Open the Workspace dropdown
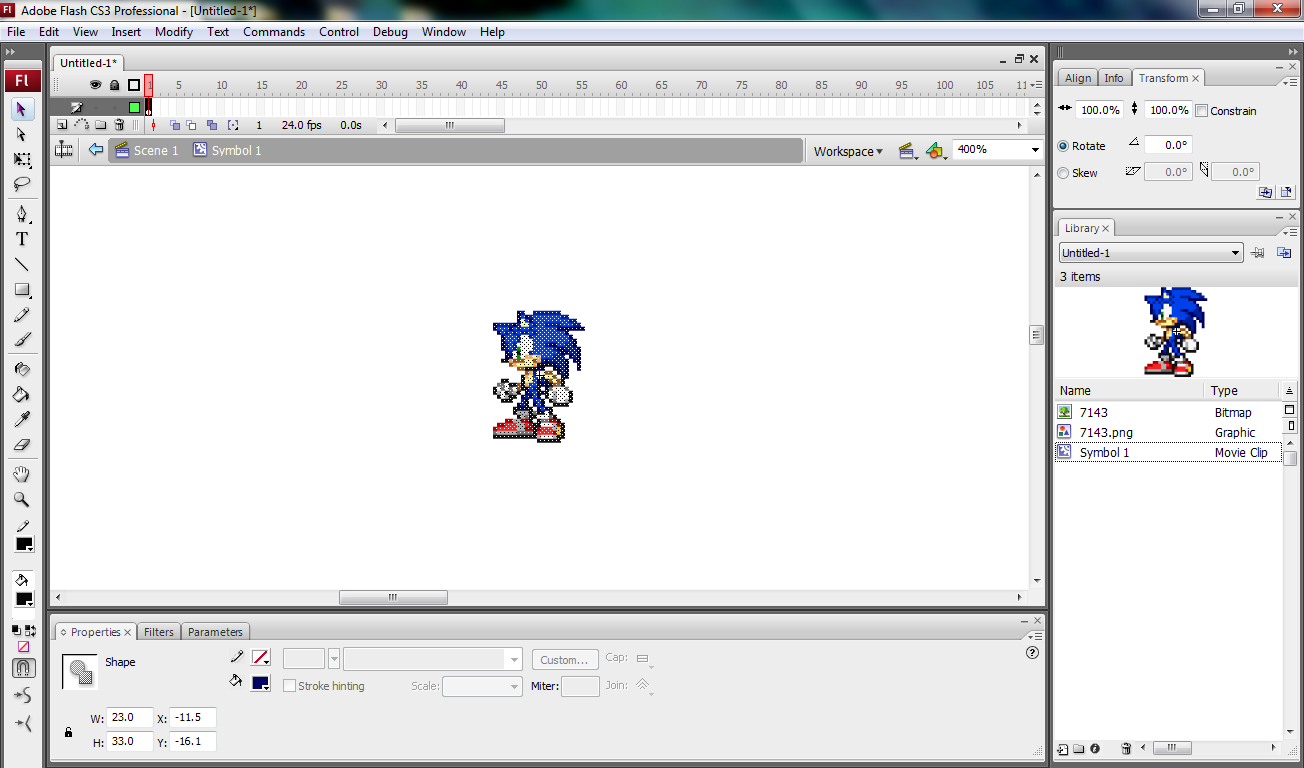Screen dimensions: 1304x768 [x=848, y=151]
